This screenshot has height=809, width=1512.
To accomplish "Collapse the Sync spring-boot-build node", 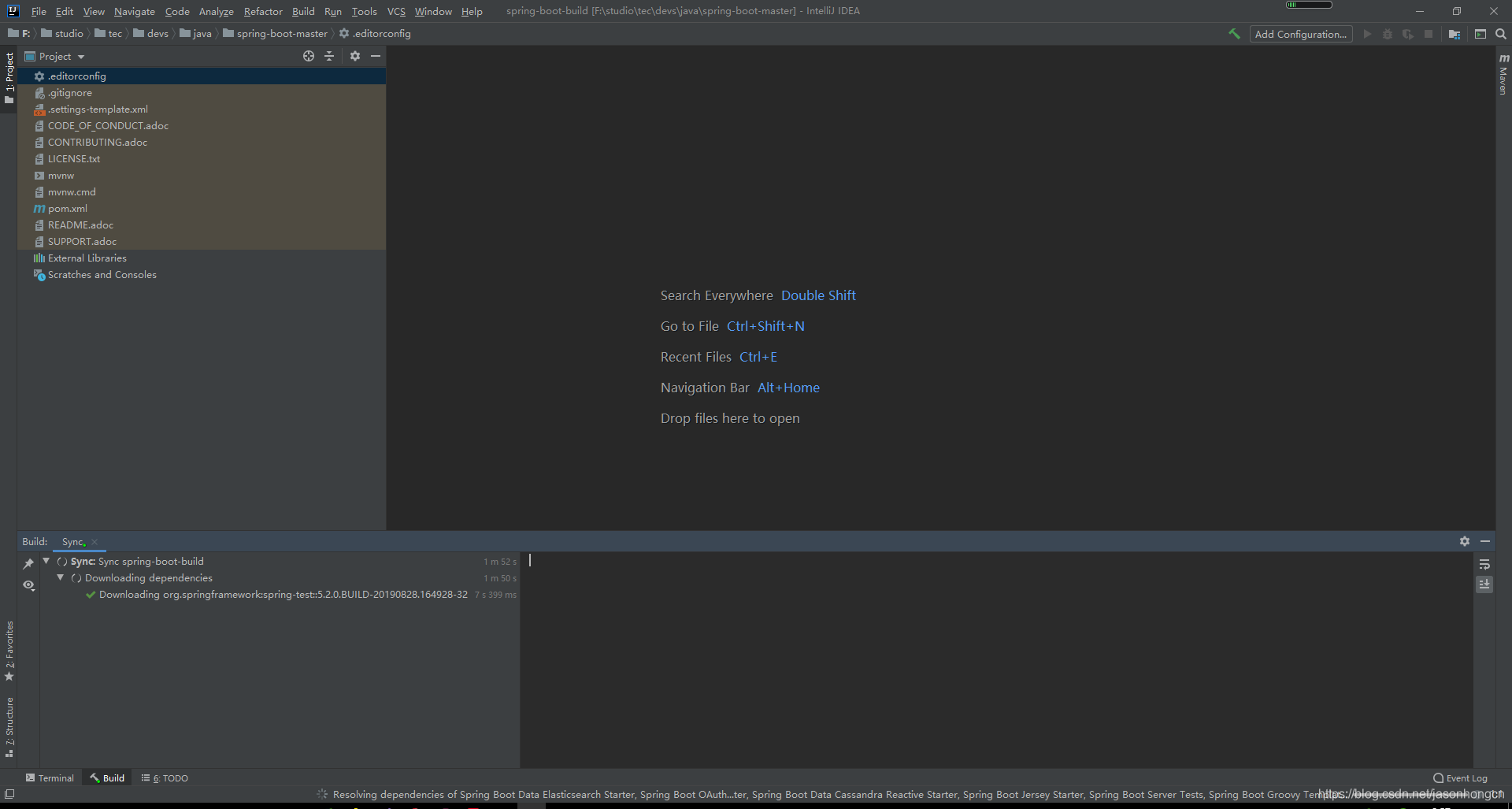I will pyautogui.click(x=46, y=561).
